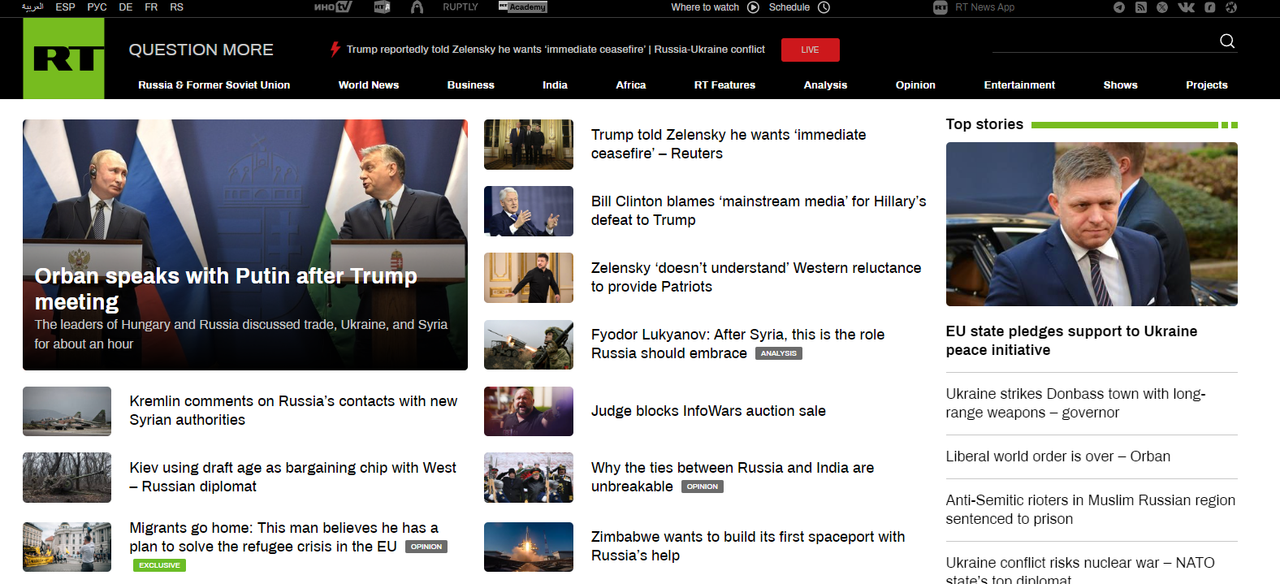1280x584 pixels.
Task: Click Bill Clinton article thumbnail
Action: [529, 211]
